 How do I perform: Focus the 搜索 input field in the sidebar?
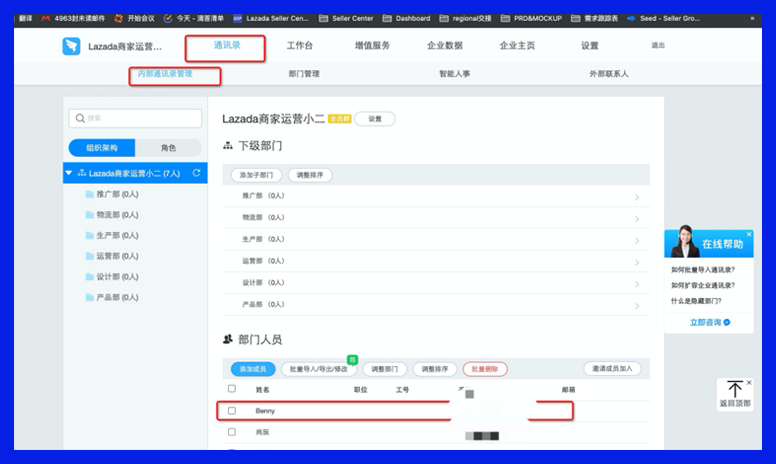pyautogui.click(x=135, y=118)
